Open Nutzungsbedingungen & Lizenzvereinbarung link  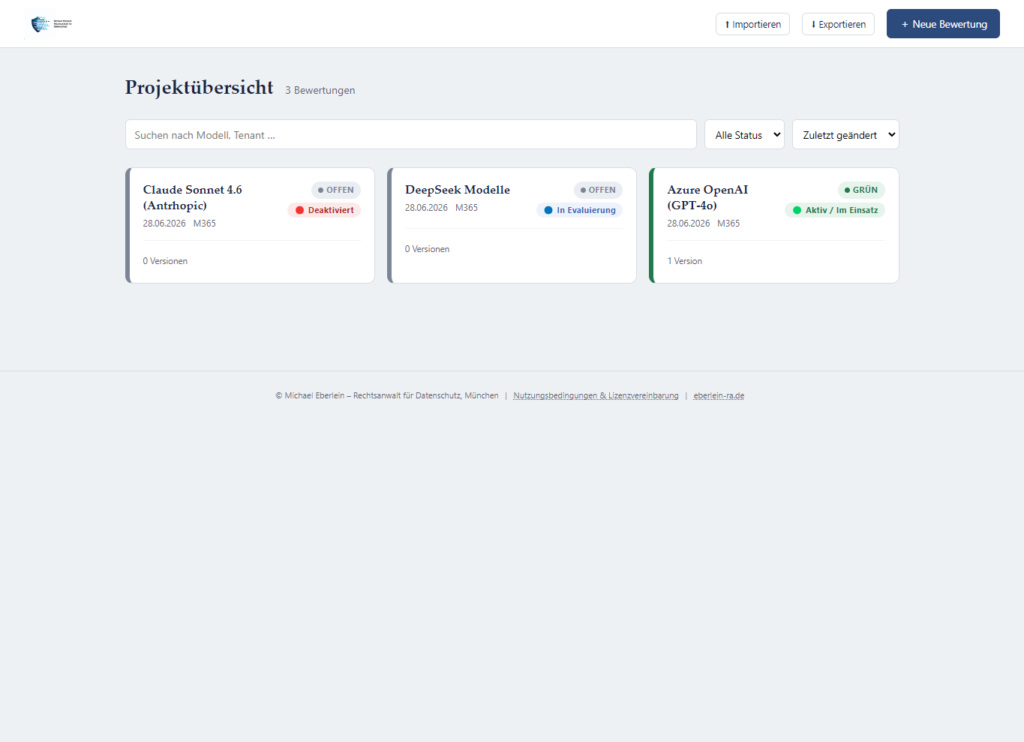(x=596, y=396)
